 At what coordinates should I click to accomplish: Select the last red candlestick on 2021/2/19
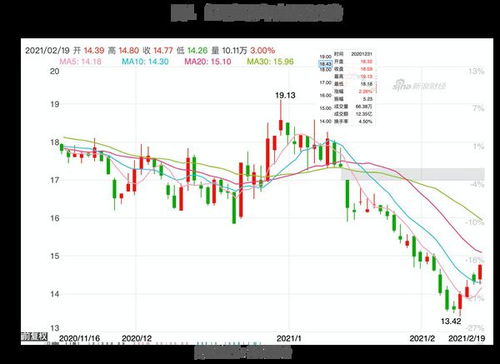pyautogui.click(x=480, y=272)
